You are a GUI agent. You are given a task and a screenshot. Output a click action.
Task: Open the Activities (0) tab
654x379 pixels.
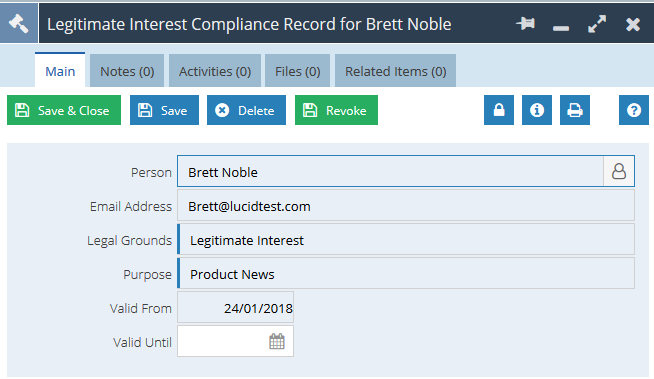click(215, 71)
